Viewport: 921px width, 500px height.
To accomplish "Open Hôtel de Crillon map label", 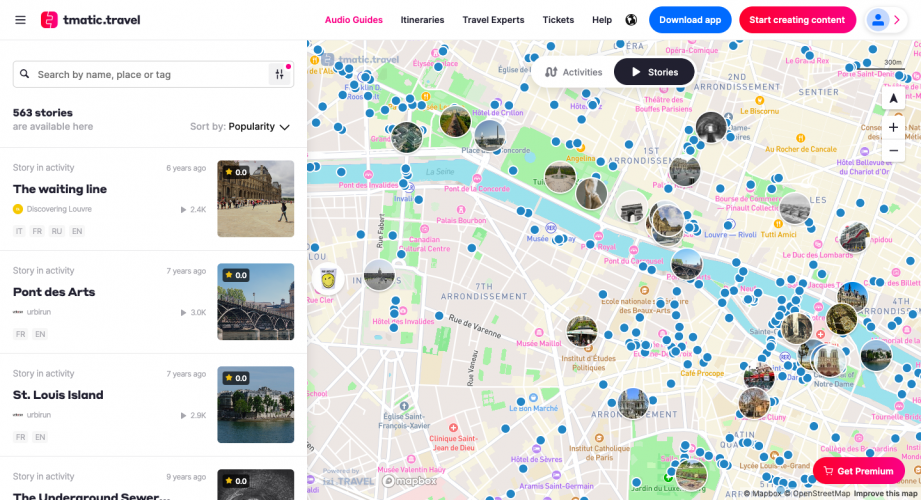I will click(x=498, y=113).
